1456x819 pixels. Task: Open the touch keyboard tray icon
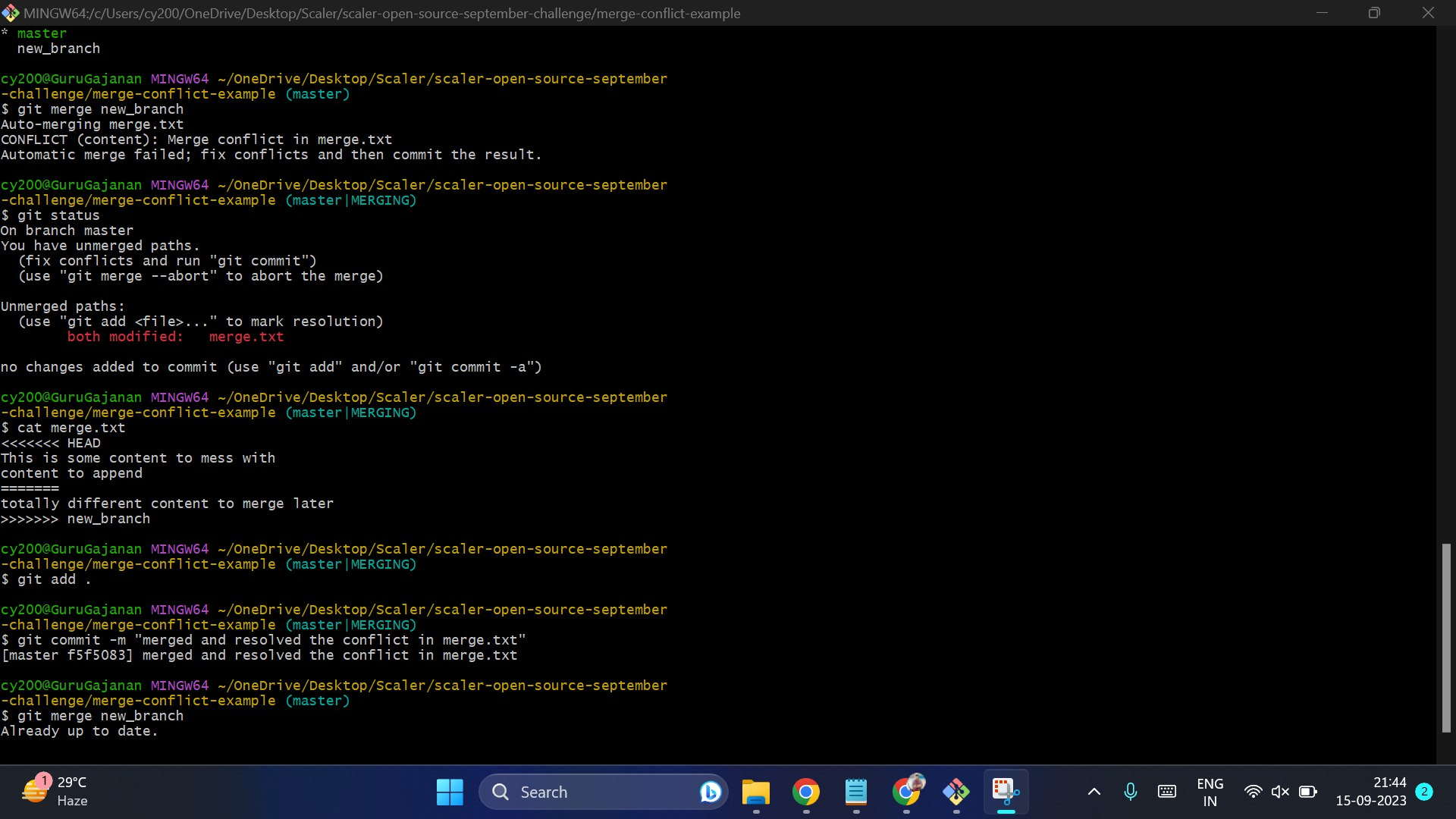[x=1166, y=791]
